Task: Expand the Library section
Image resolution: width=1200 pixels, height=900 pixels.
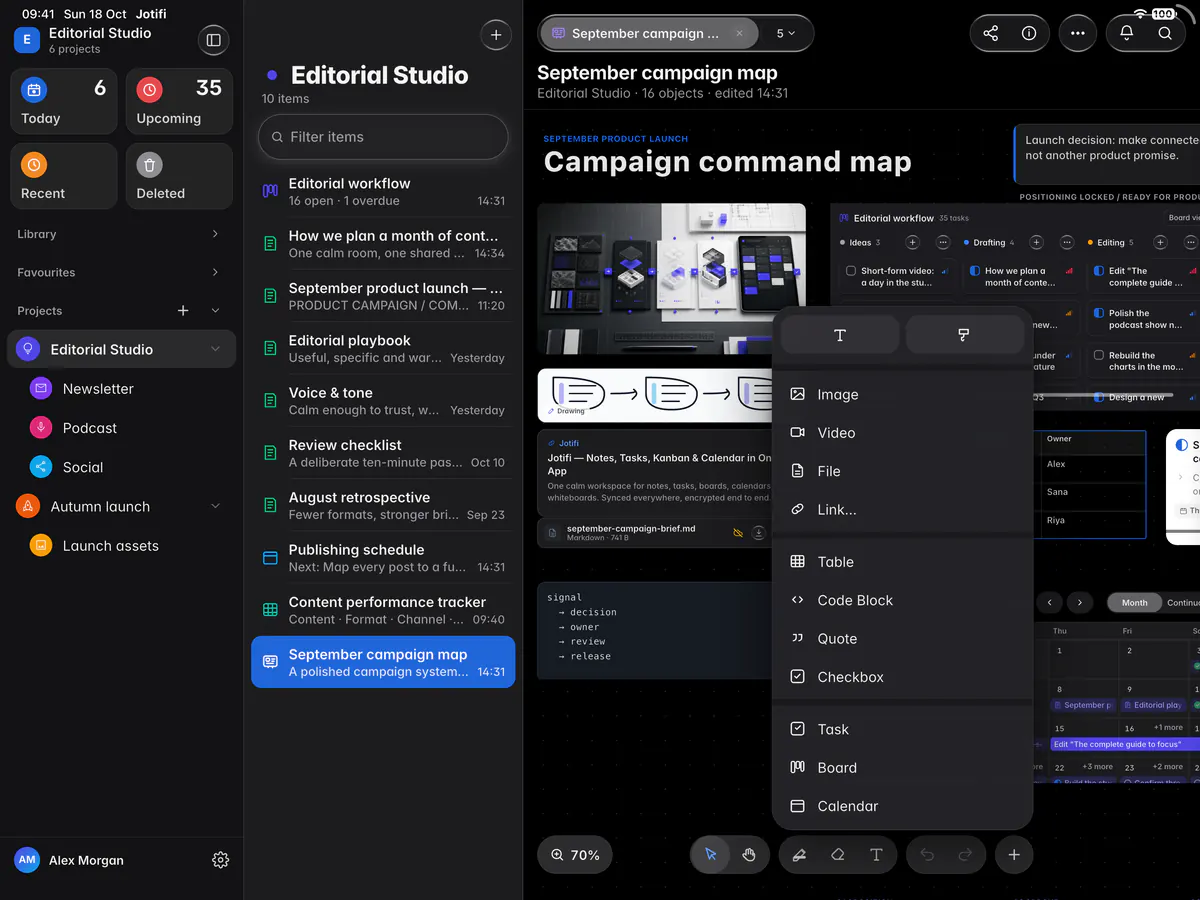Action: pos(215,234)
